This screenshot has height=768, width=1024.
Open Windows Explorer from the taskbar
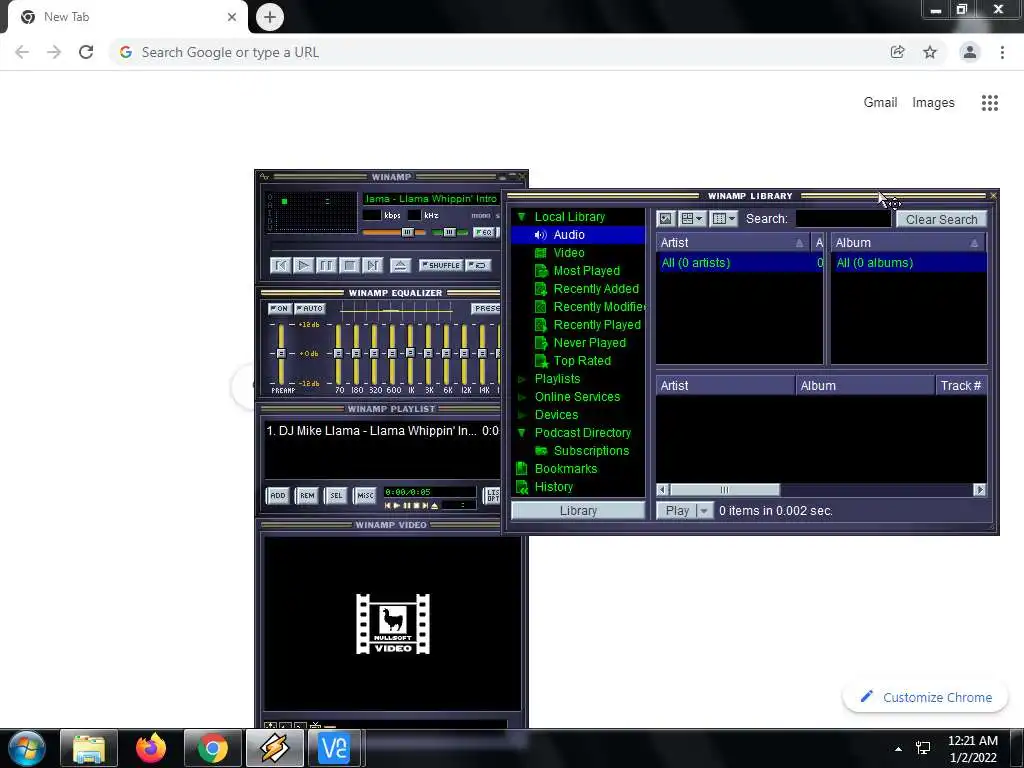click(x=89, y=748)
